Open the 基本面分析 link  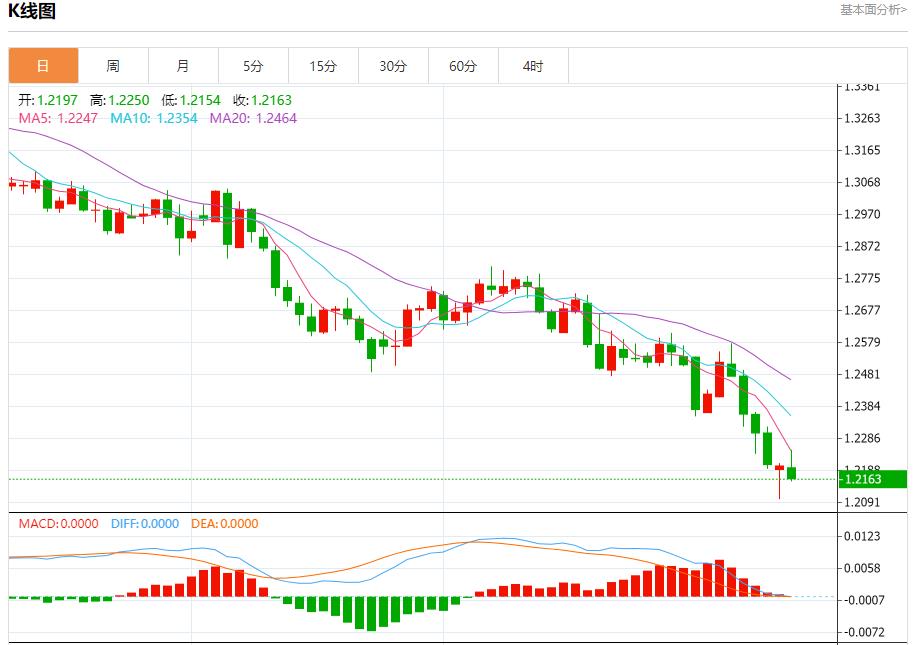point(872,10)
